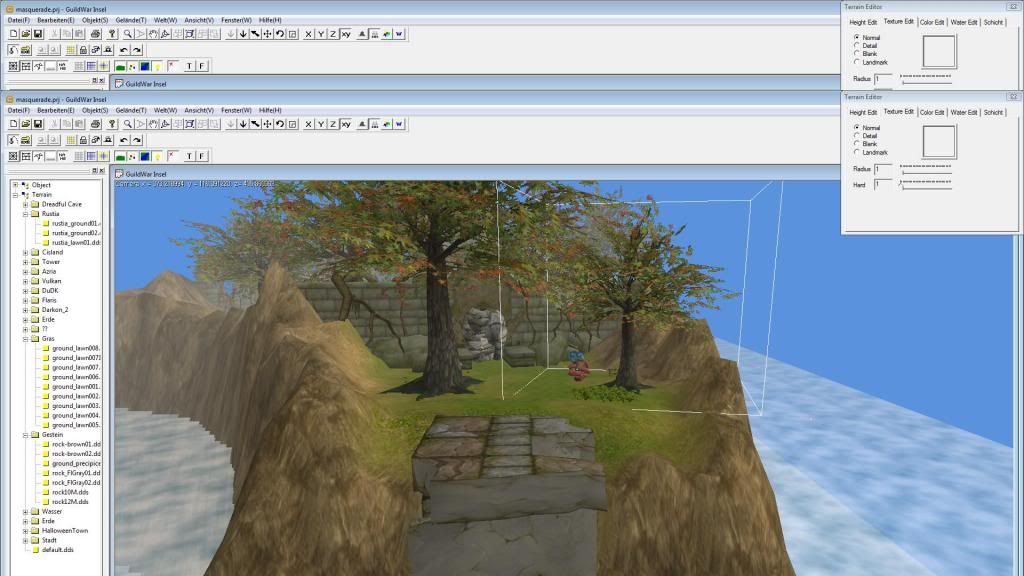Collapse the Gestein folder
Screen dimensions: 1024x576
pyautogui.click(x=25, y=435)
